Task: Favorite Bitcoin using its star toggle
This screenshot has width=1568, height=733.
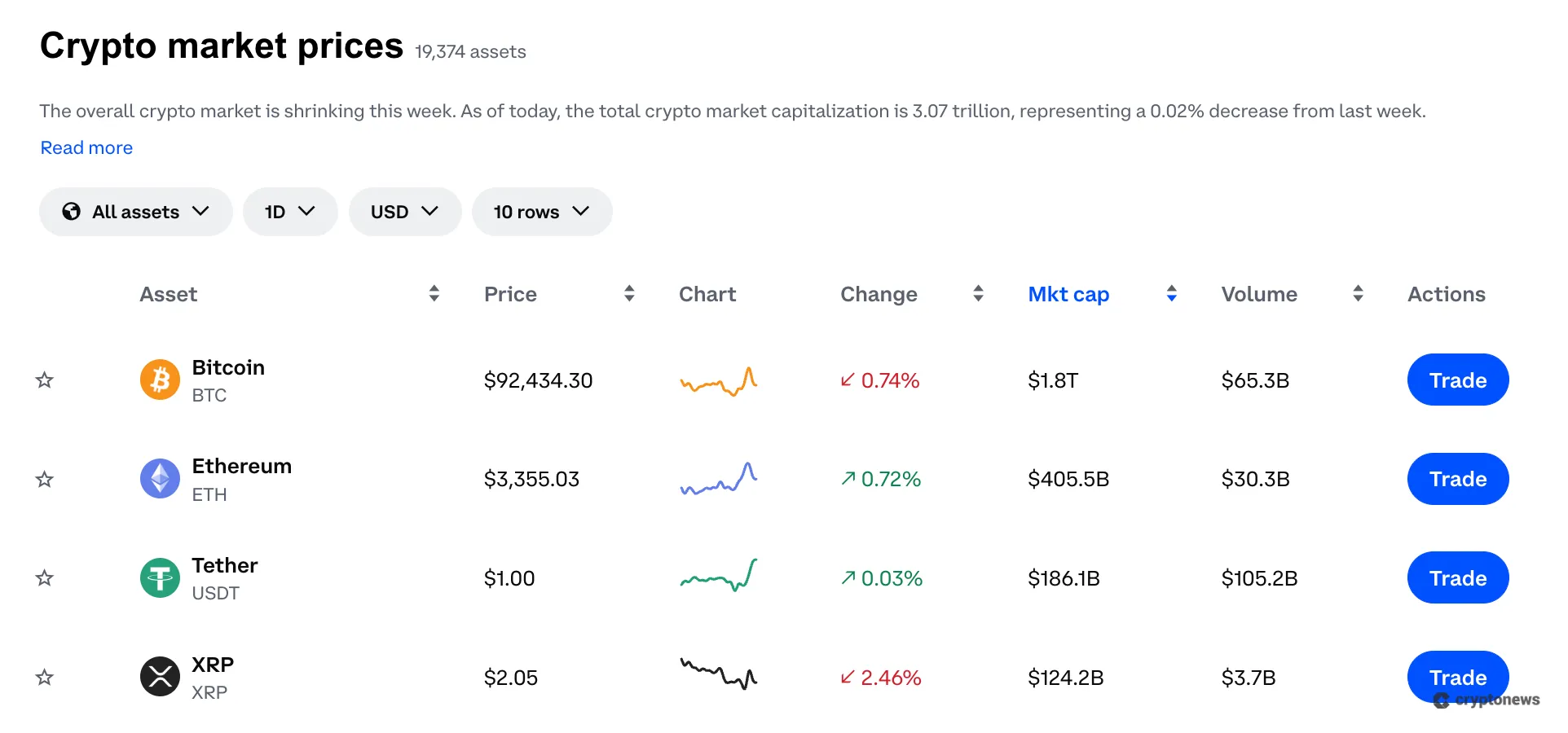Action: pyautogui.click(x=45, y=380)
